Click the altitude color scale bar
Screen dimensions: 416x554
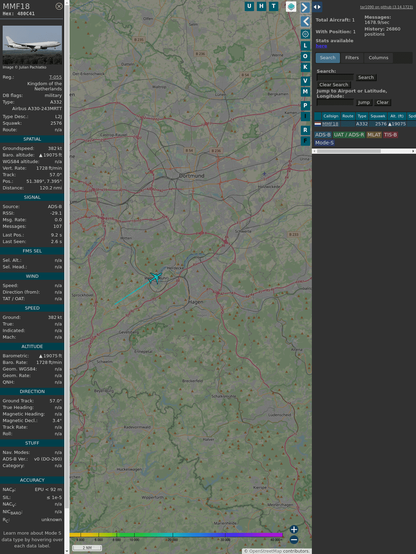(176, 535)
